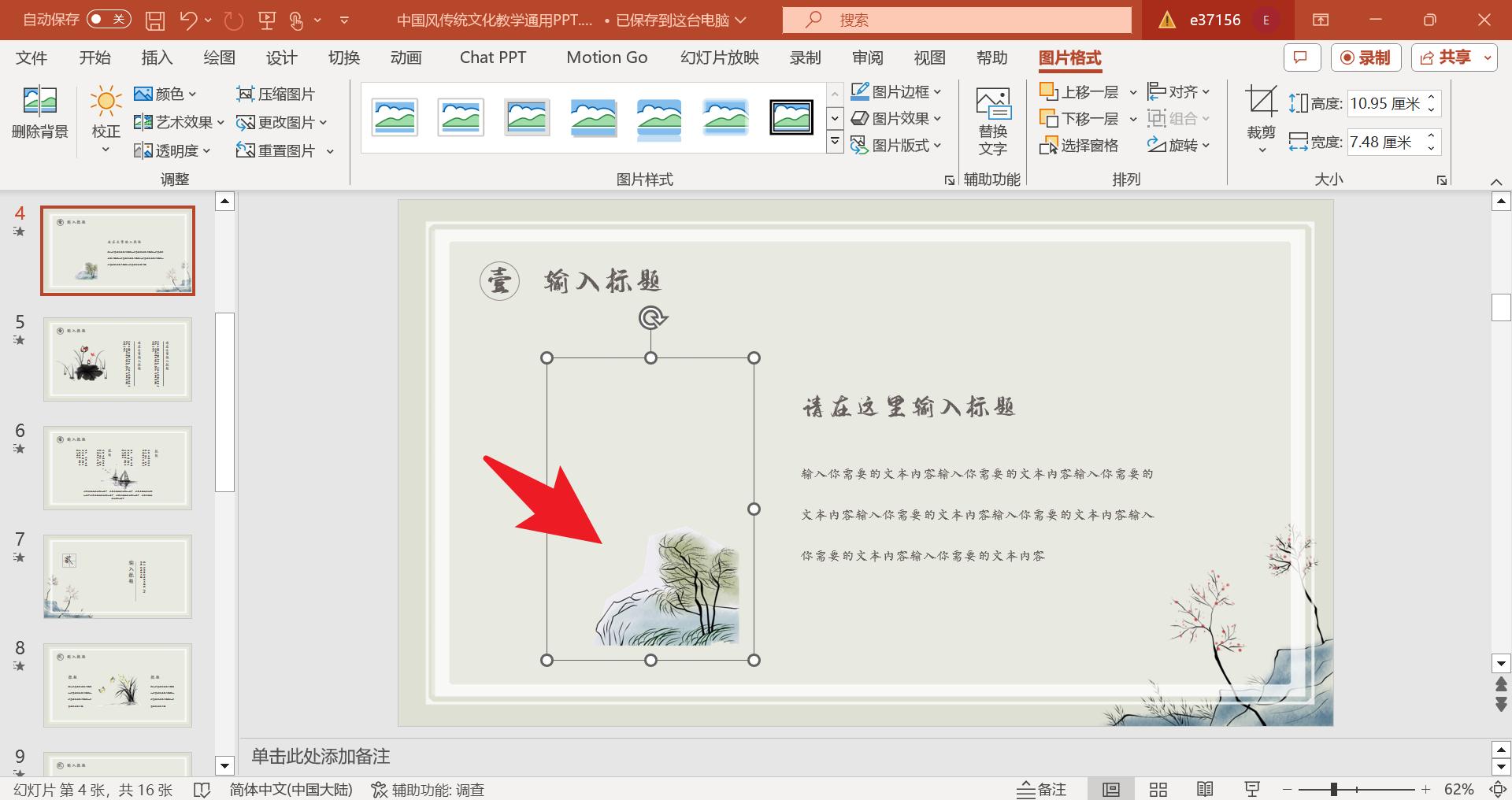Start slideshow from status bar icon
Viewport: 1512px width, 800px height.
pyautogui.click(x=1252, y=789)
